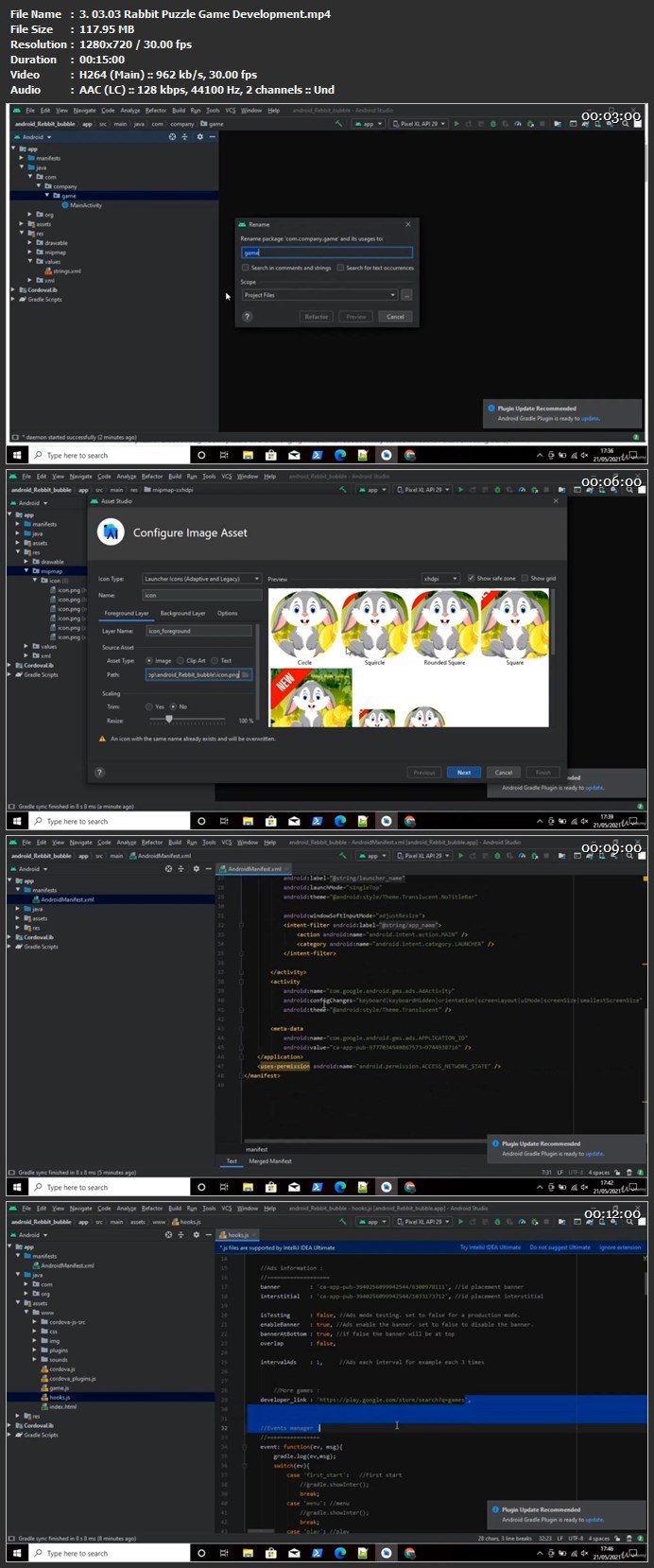Close the Rename dialog with its X

tap(408, 224)
